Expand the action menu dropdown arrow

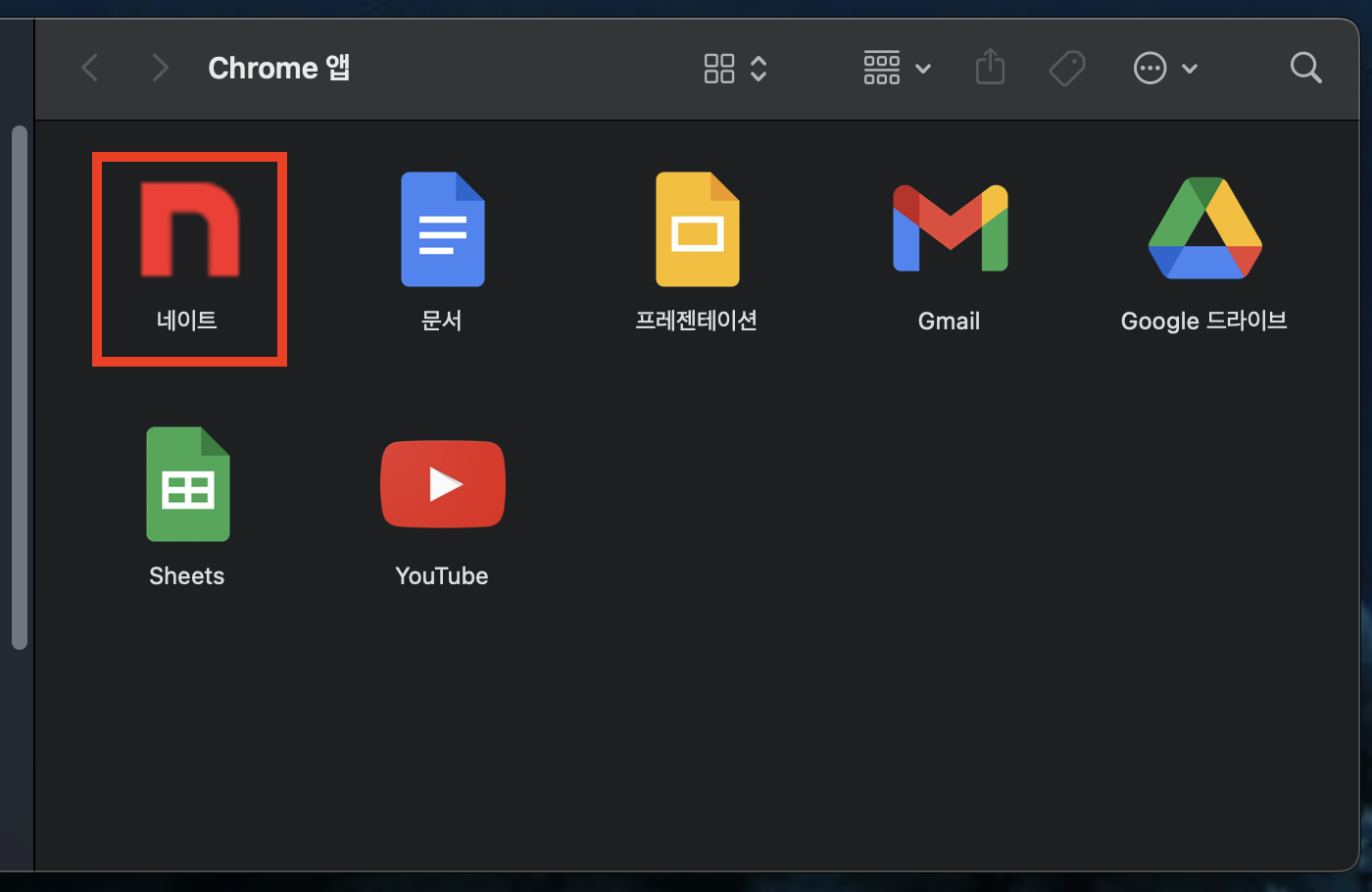[x=1190, y=69]
